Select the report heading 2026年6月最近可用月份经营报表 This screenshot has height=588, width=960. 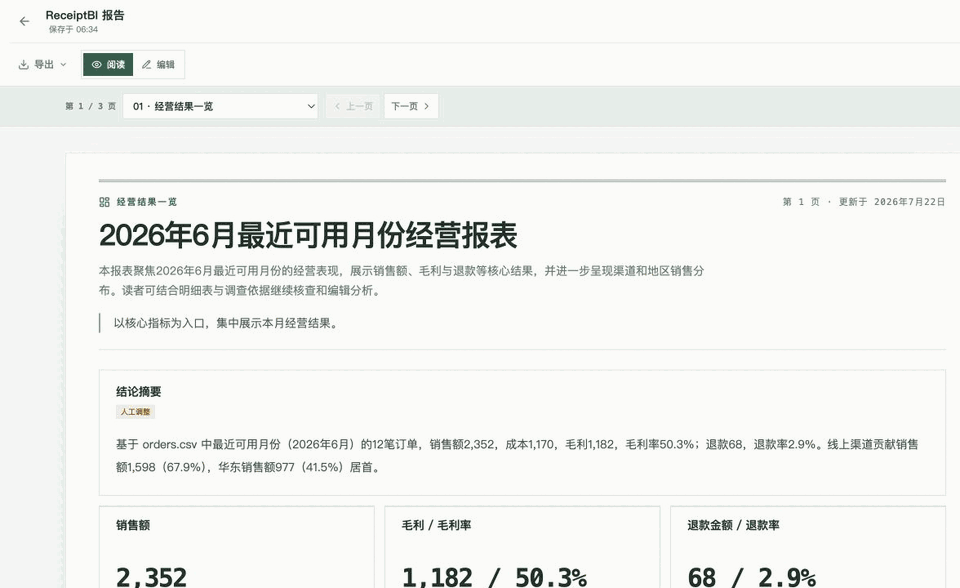(x=308, y=235)
